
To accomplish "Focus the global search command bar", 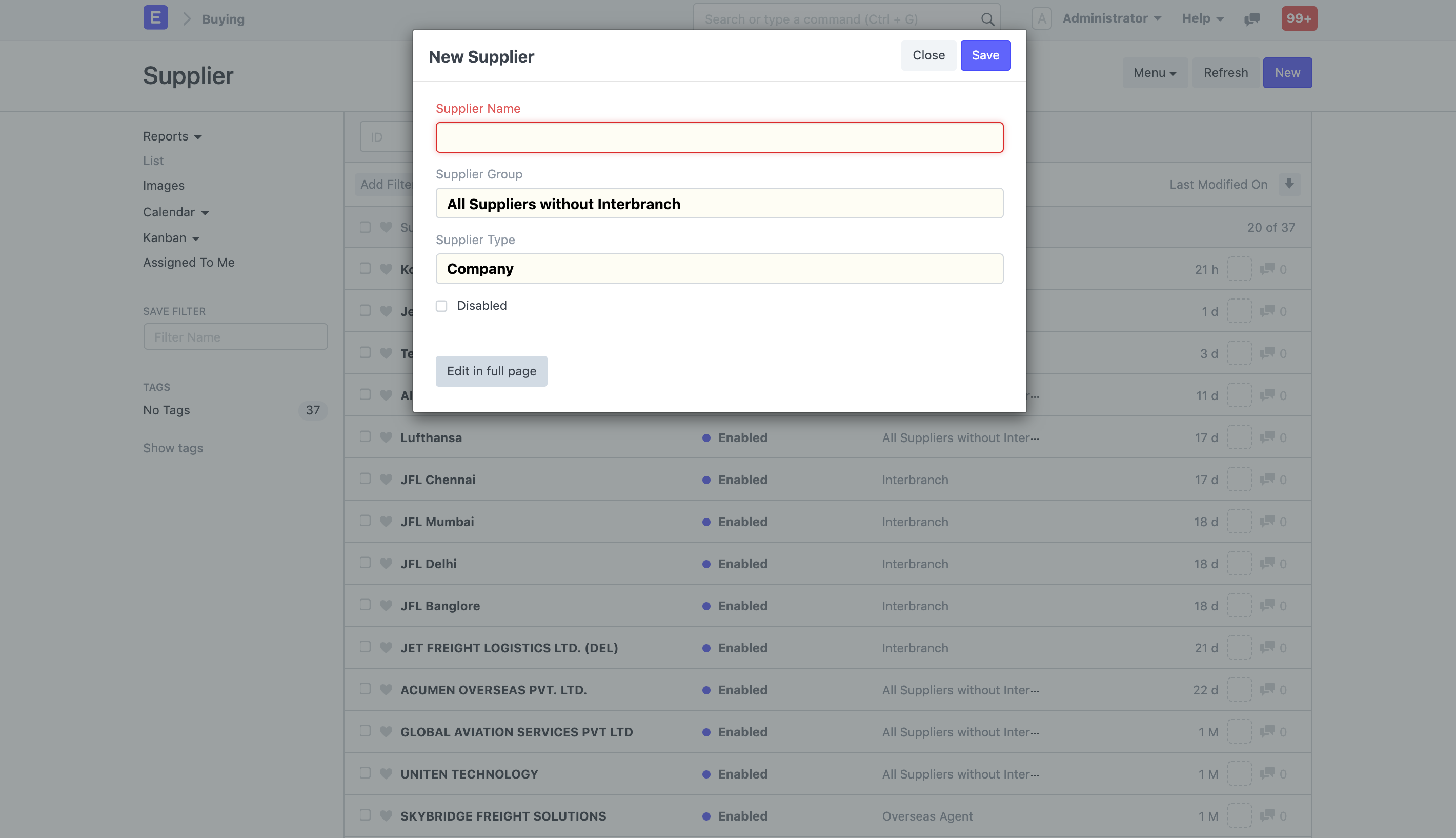I will (x=846, y=19).
